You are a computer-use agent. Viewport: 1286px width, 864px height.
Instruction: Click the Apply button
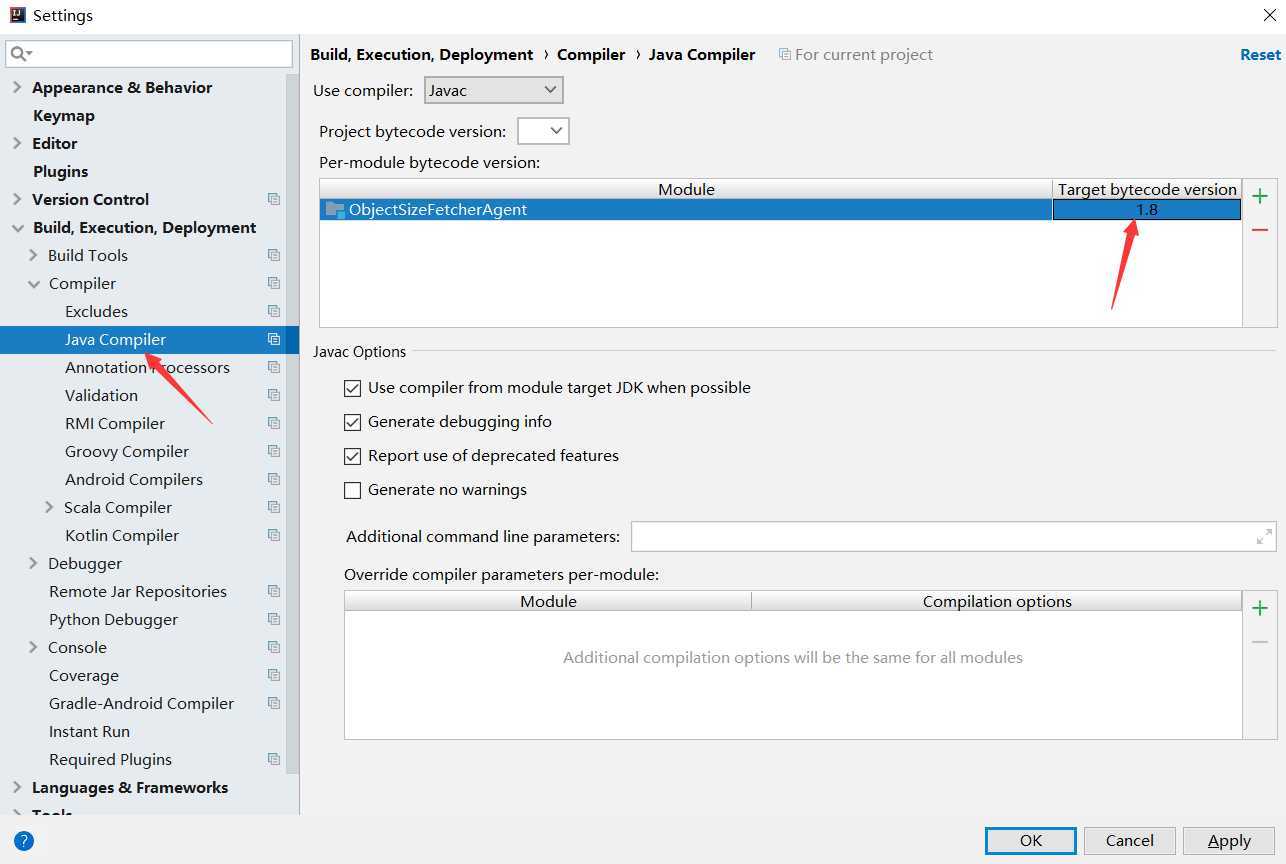(x=1229, y=840)
